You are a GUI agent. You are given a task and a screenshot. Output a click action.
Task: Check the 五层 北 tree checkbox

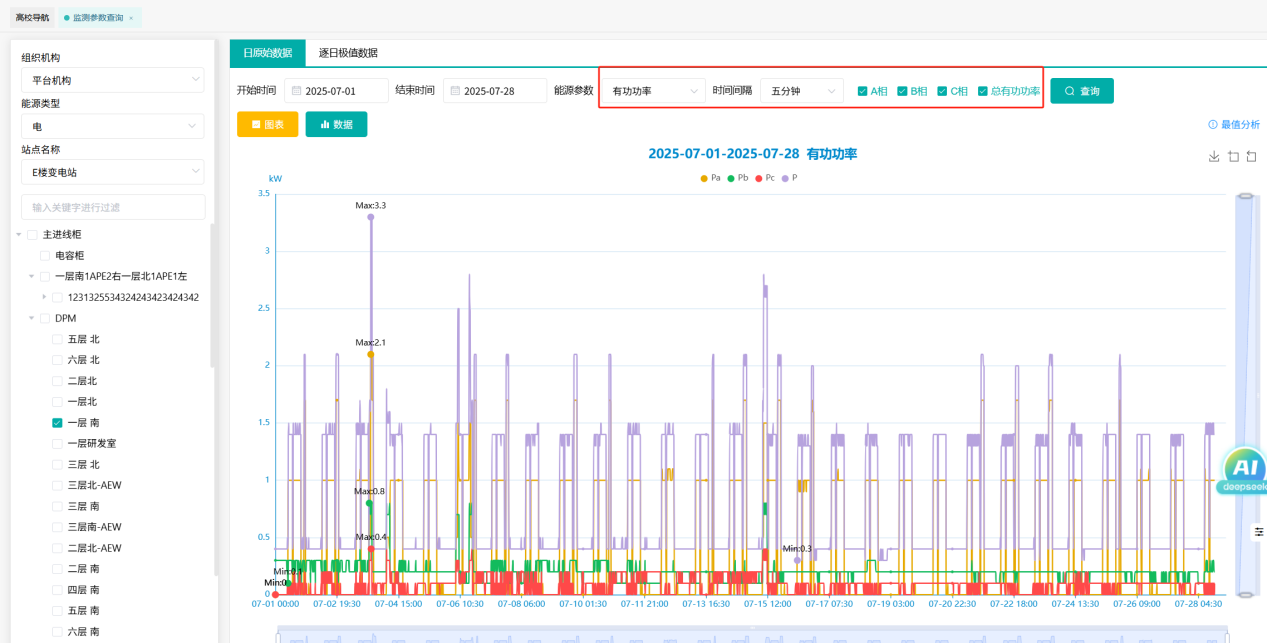click(58, 339)
